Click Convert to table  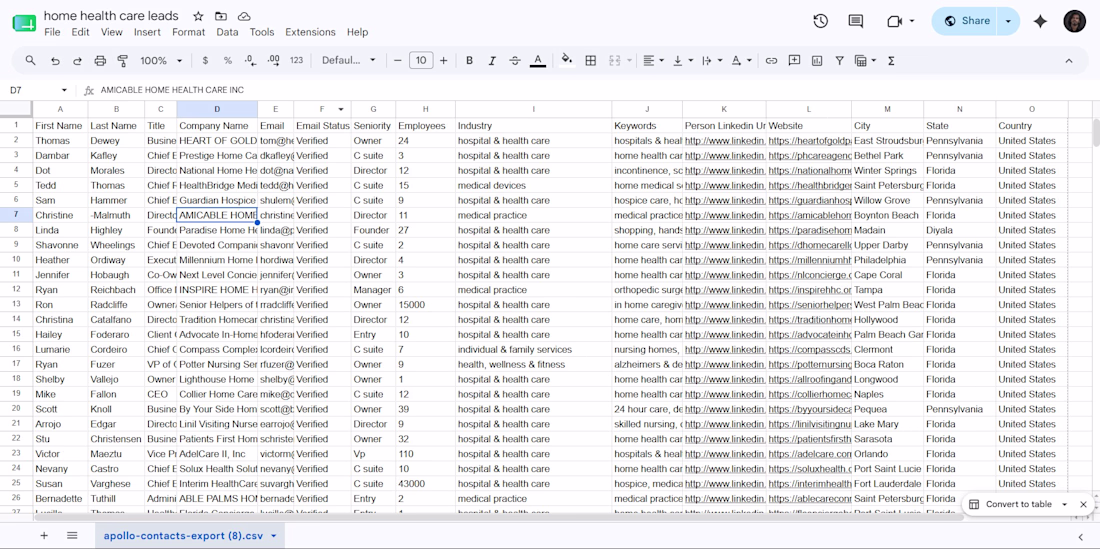(x=1018, y=504)
